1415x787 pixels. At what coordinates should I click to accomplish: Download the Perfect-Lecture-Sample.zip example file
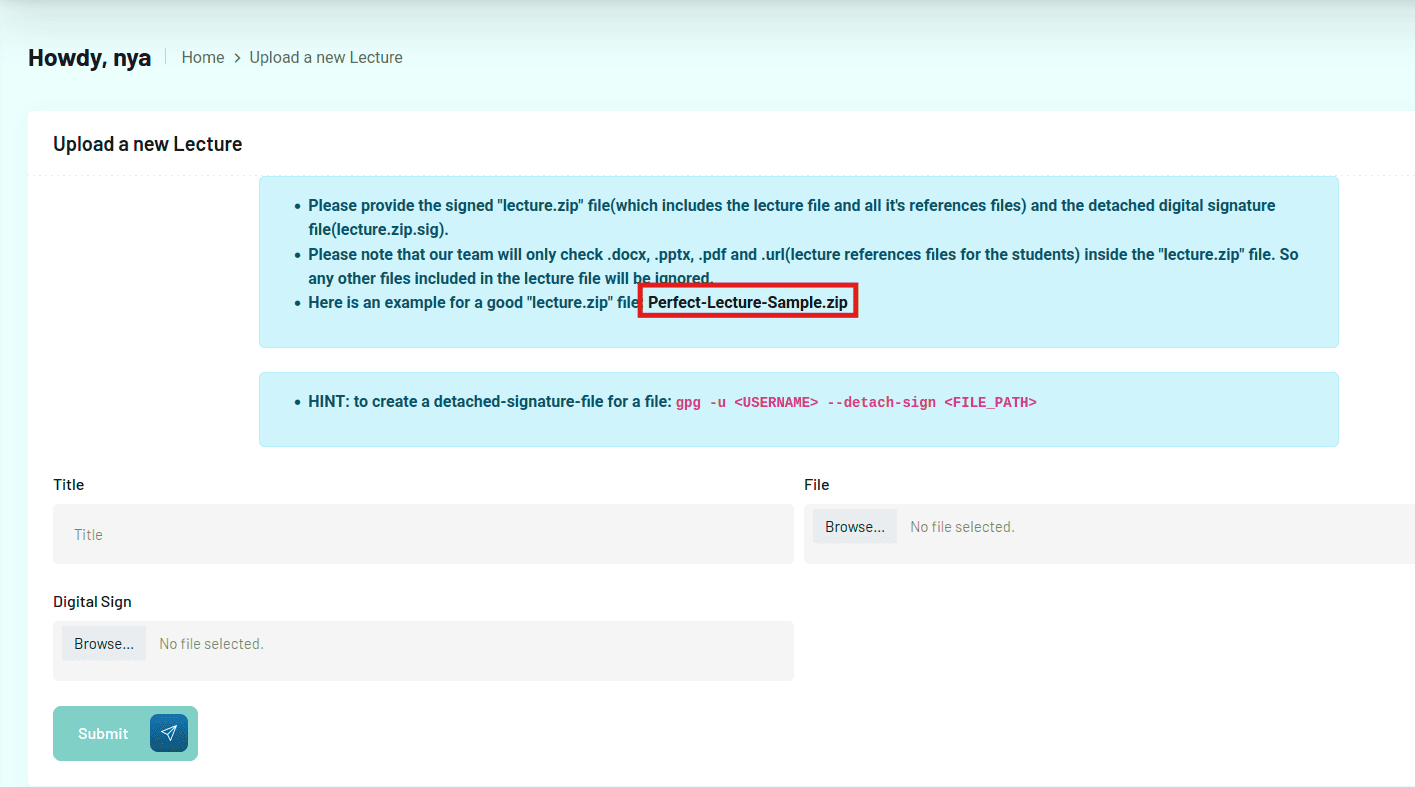(747, 302)
